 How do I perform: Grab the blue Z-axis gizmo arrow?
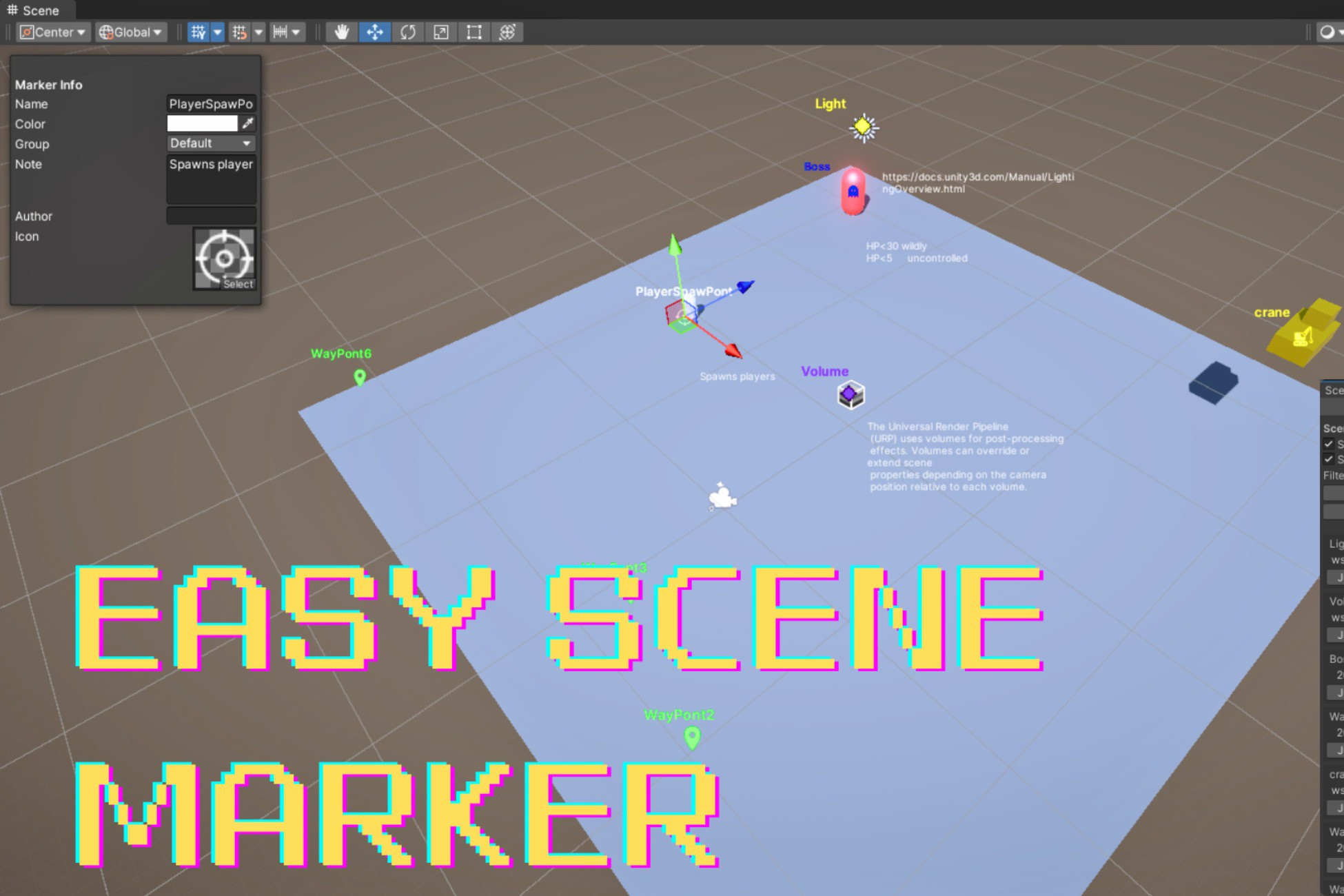(745, 285)
